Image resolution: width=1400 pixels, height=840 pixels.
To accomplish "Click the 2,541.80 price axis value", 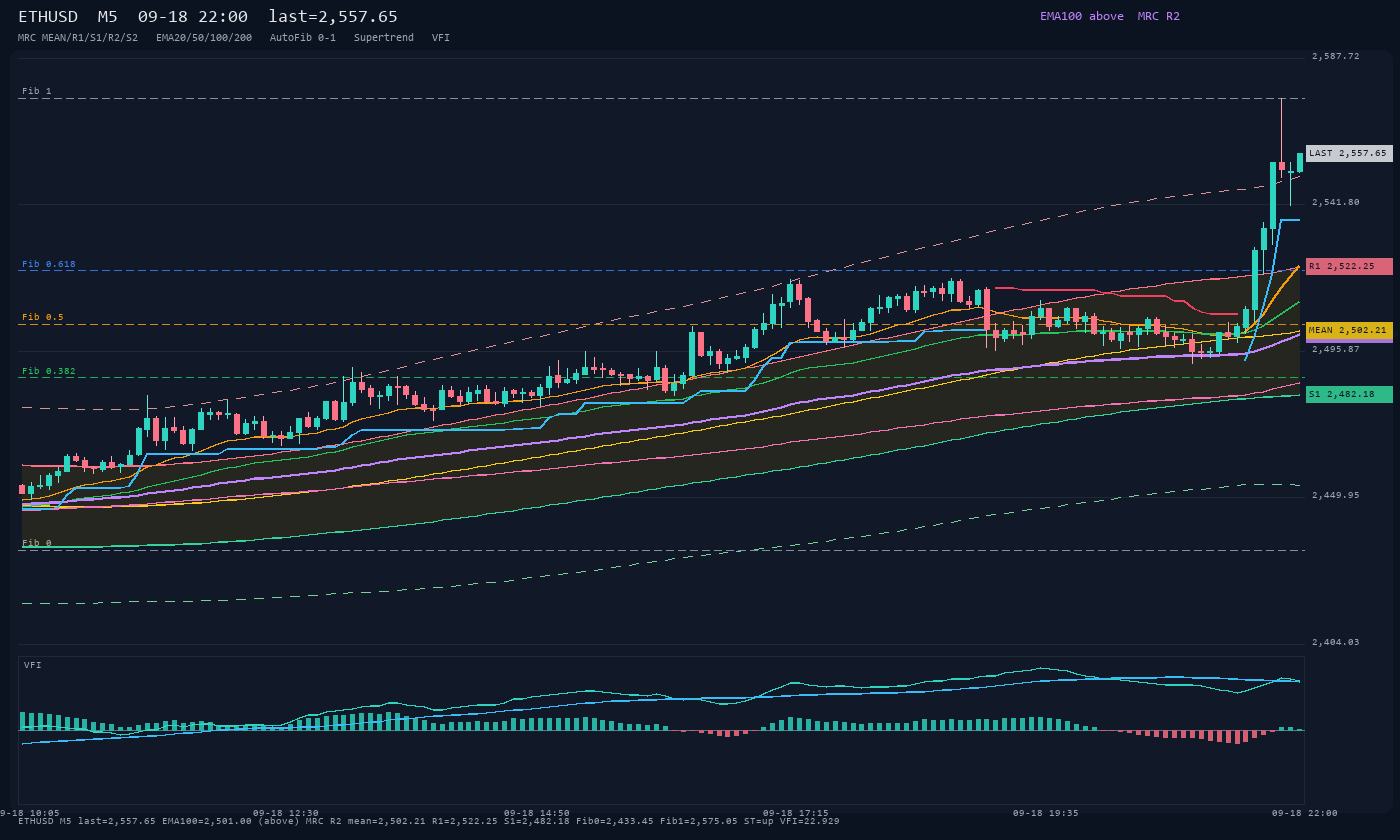I will (1336, 202).
